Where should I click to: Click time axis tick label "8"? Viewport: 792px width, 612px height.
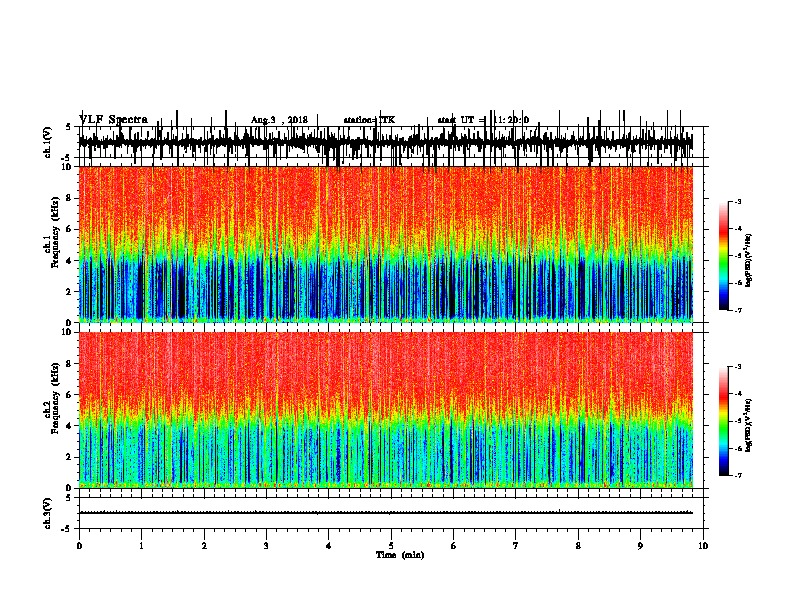coord(578,546)
